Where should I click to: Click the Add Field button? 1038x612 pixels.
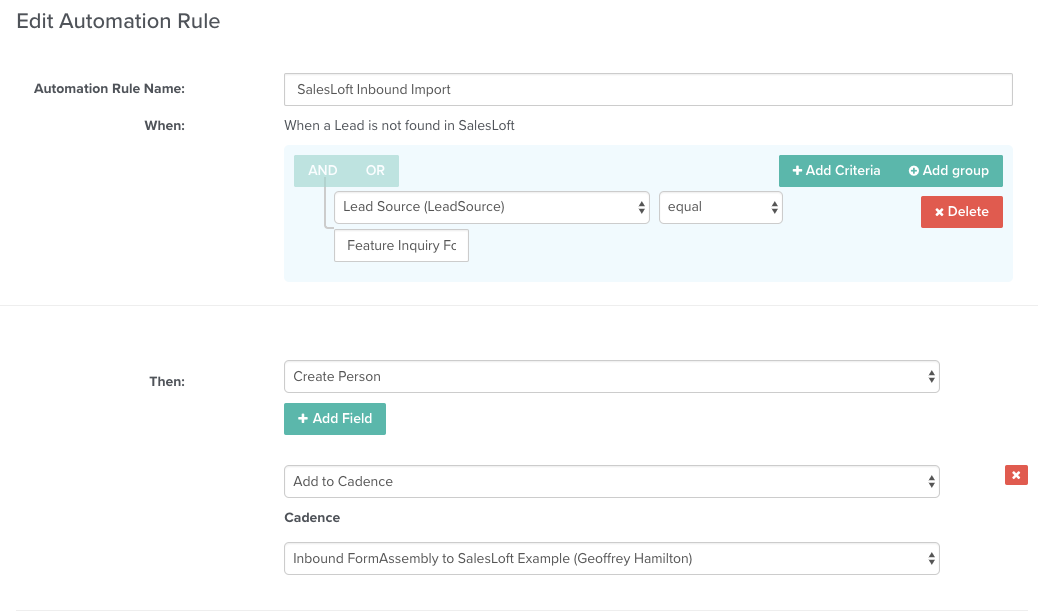point(335,419)
